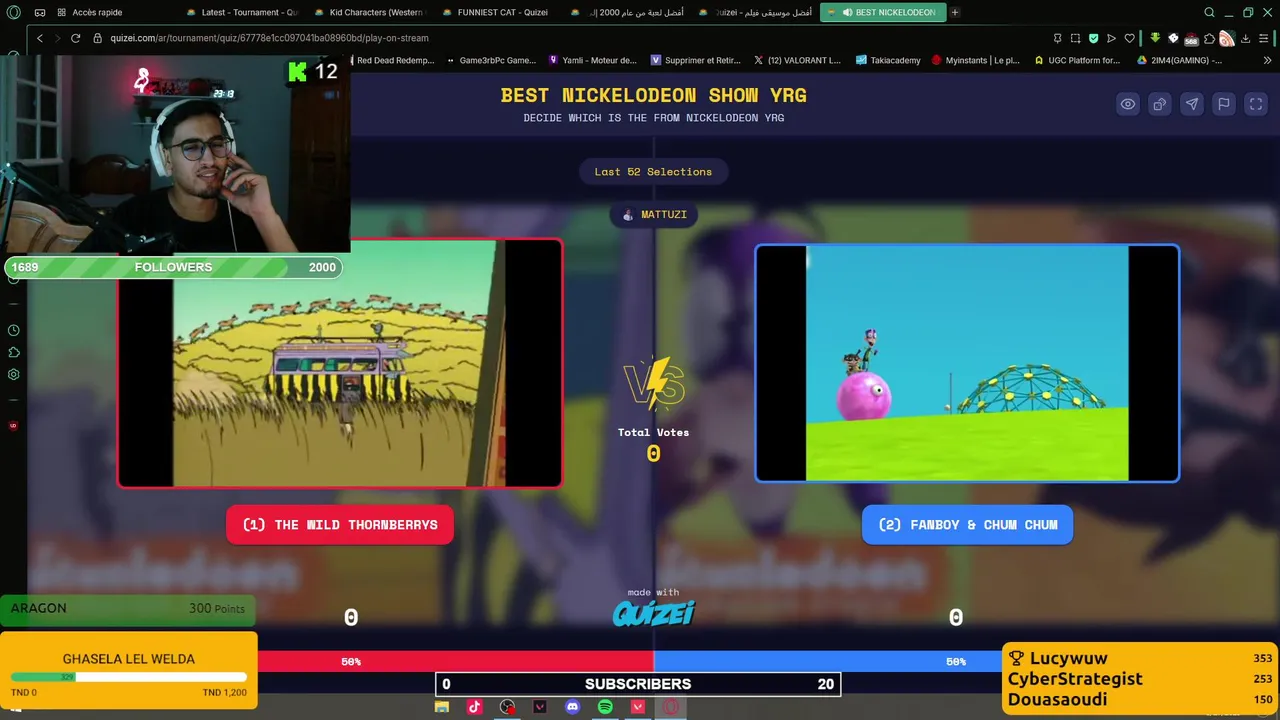Open sidebar extensions cube icon
This screenshot has height=720, width=1280.
pos(13,352)
